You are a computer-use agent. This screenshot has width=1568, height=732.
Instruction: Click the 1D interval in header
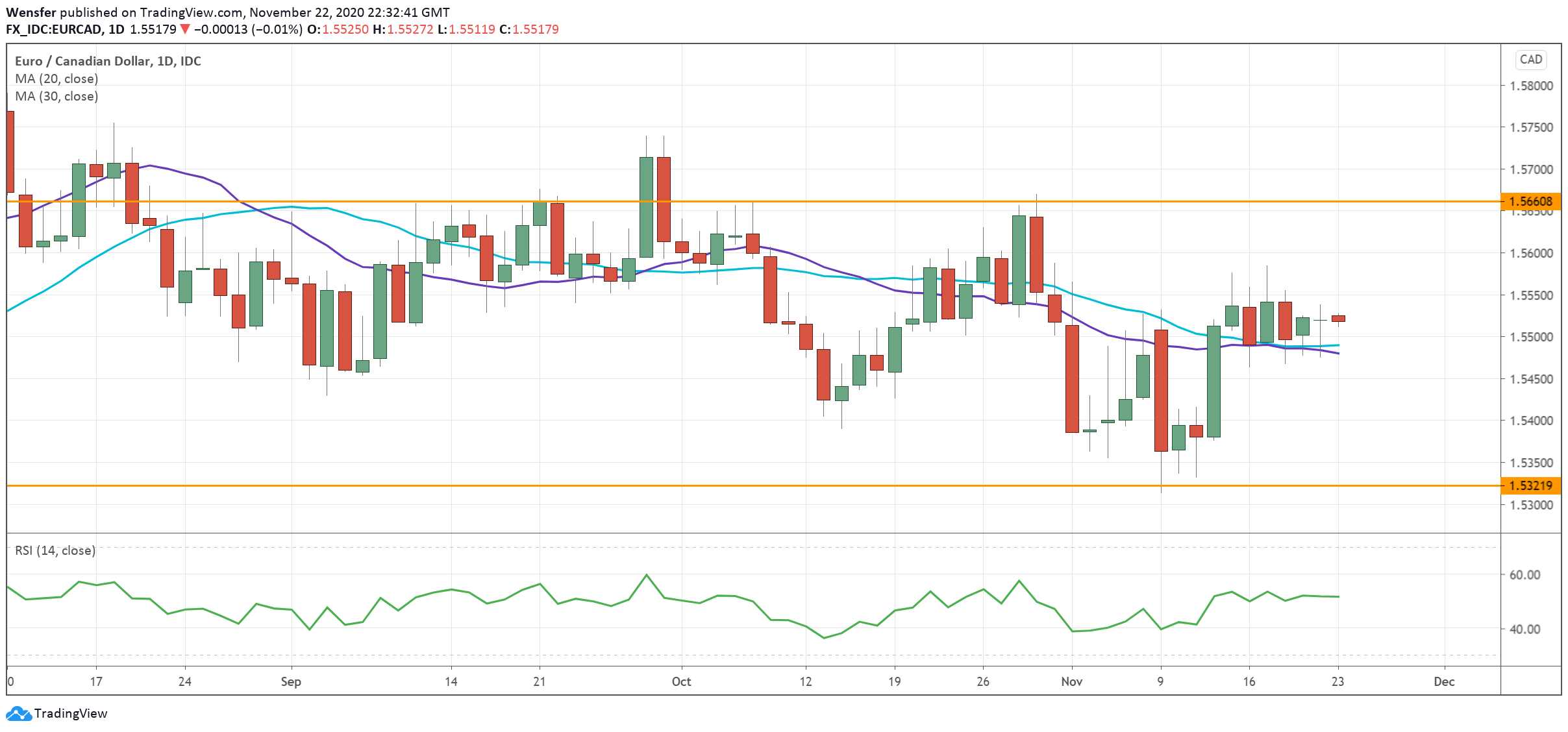pyautogui.click(x=116, y=29)
